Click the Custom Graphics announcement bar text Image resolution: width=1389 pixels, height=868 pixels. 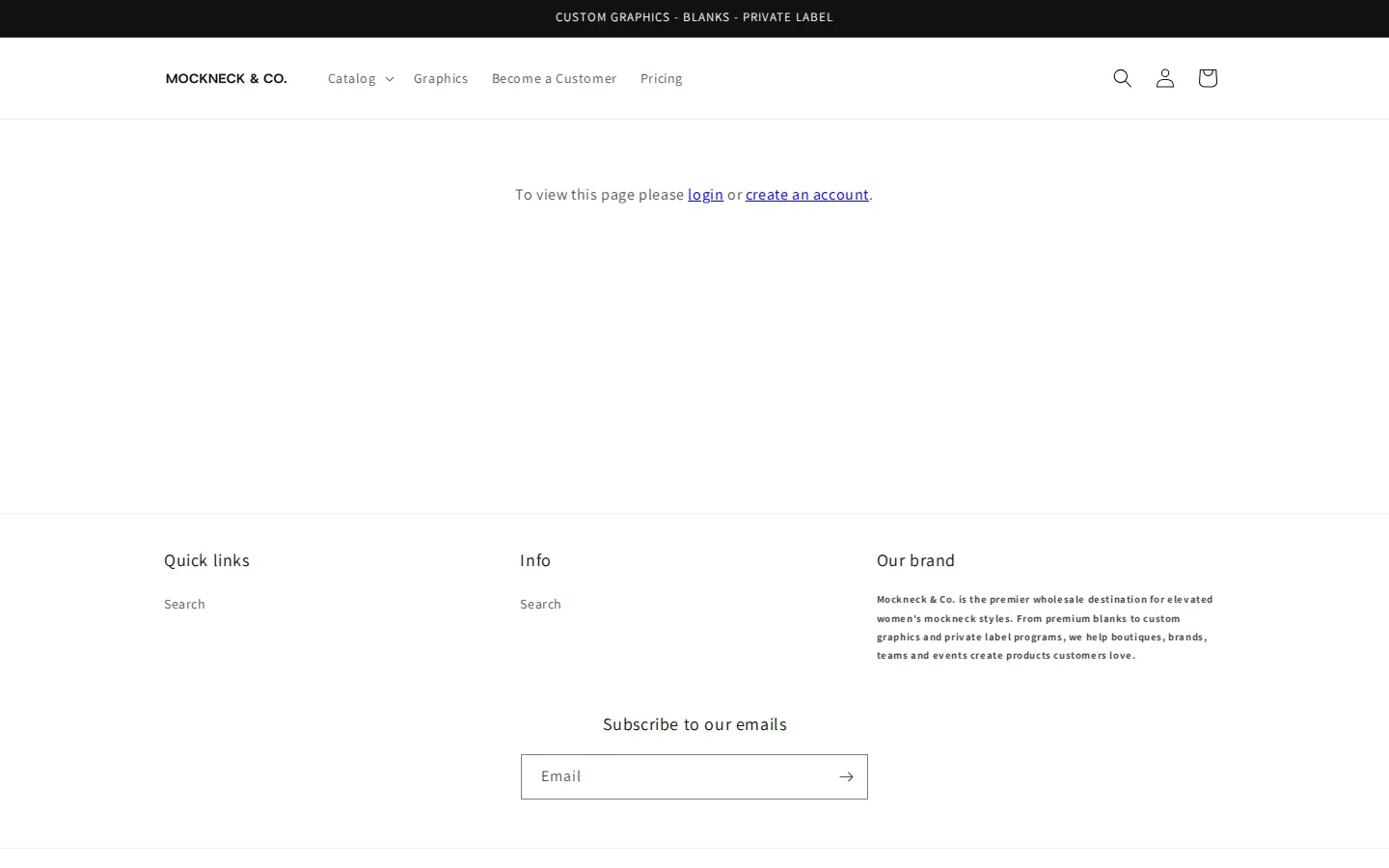coord(694,17)
